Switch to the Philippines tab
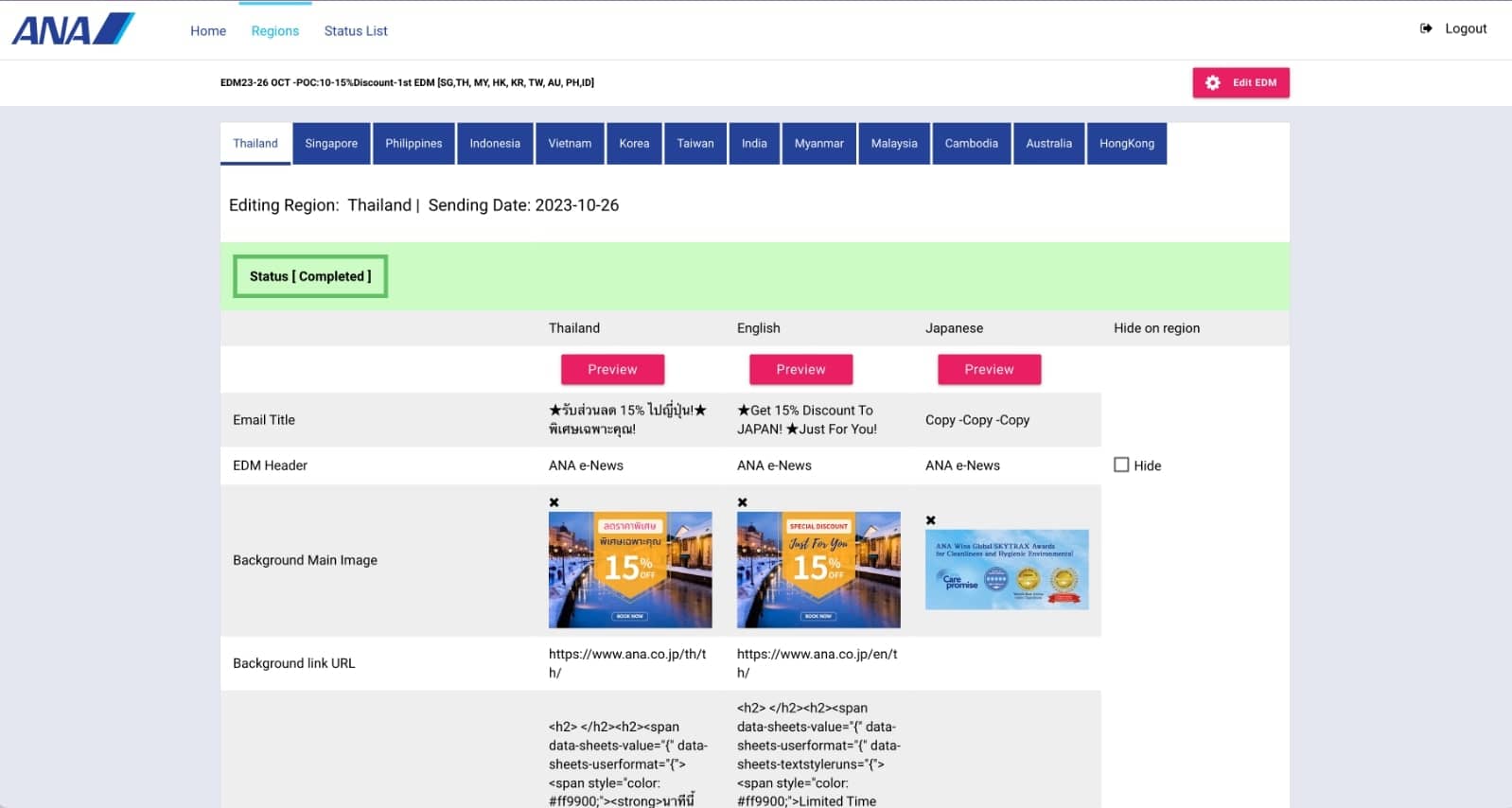1512x808 pixels. click(413, 144)
